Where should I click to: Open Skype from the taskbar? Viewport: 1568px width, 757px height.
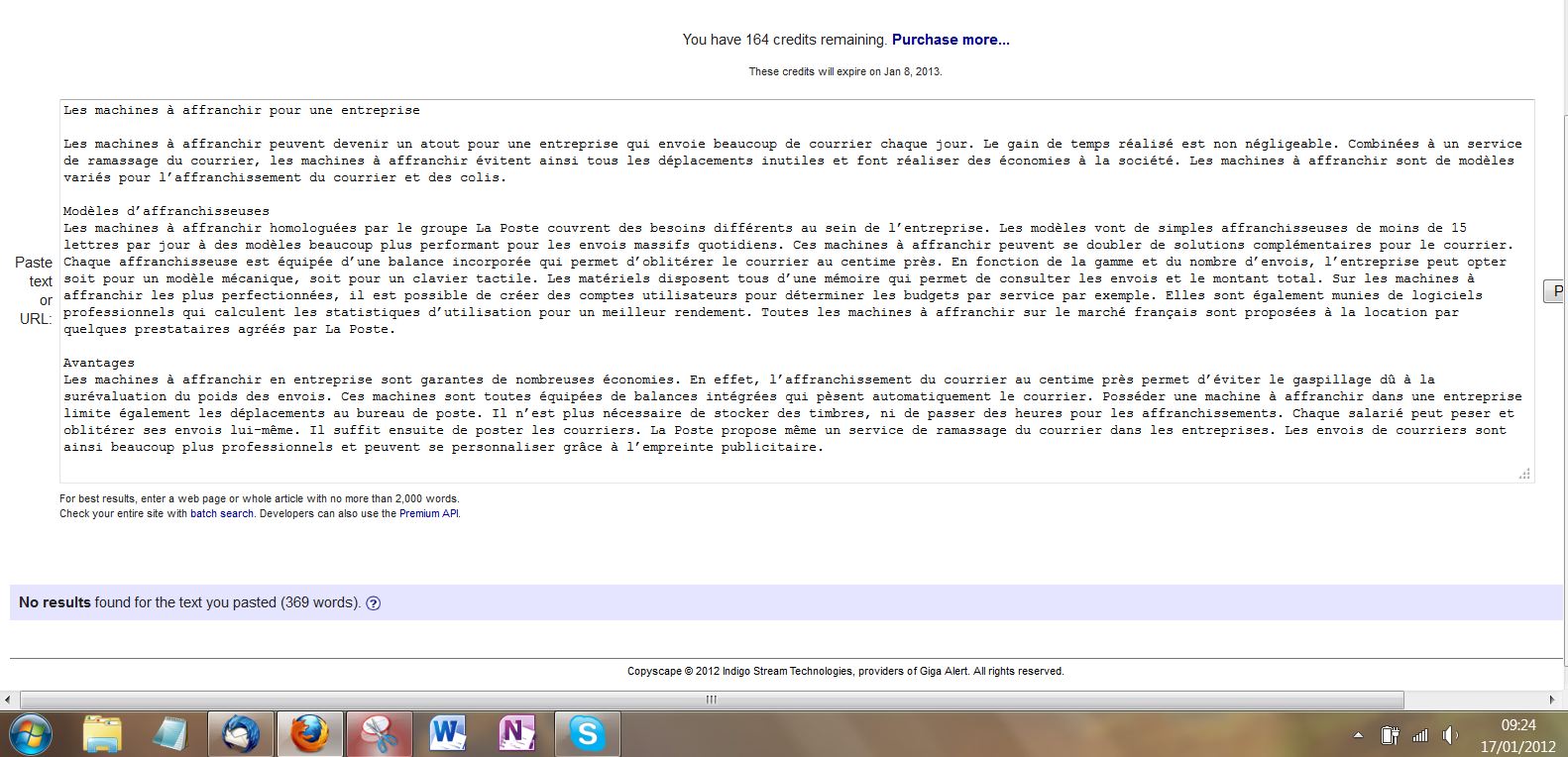point(587,734)
